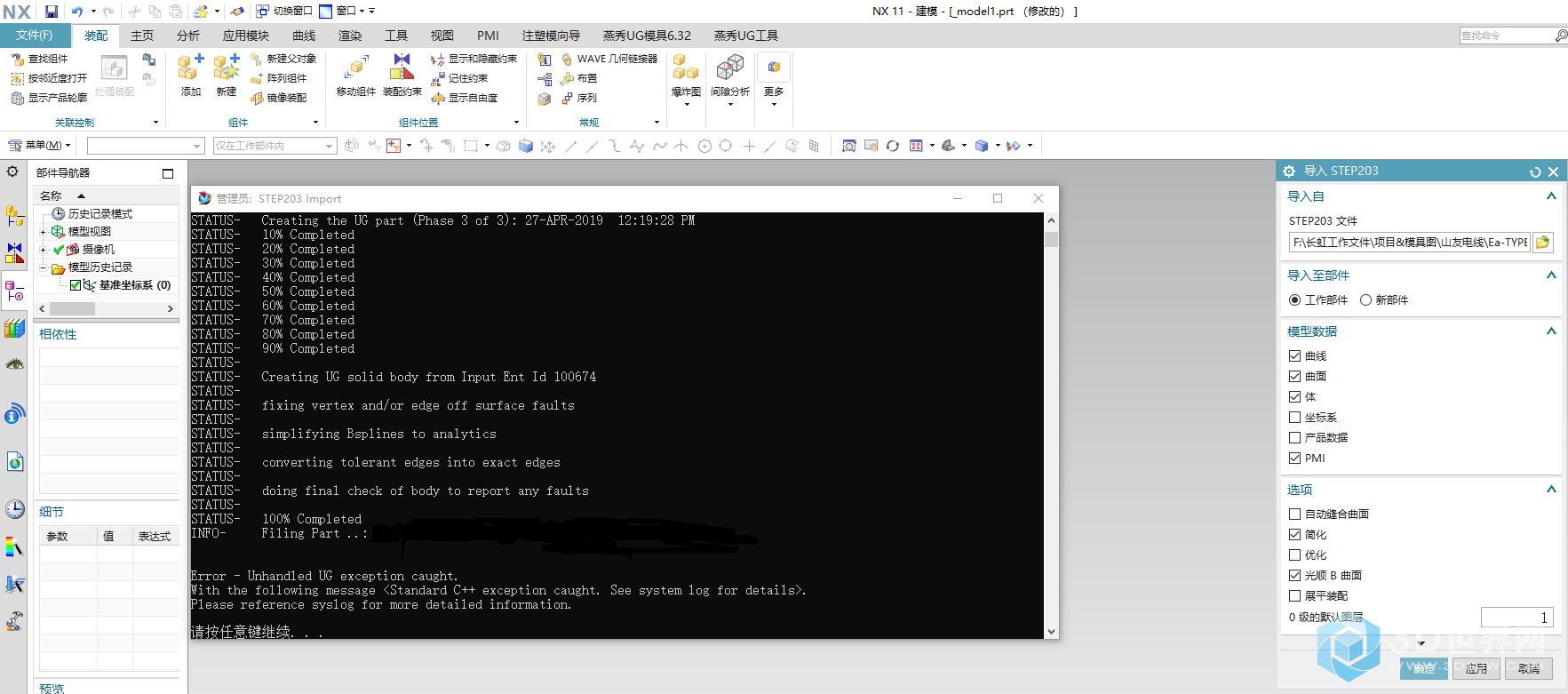Click the 0 级的默认图层 layer number field
The height and width of the screenshot is (694, 1568).
pos(1516,618)
